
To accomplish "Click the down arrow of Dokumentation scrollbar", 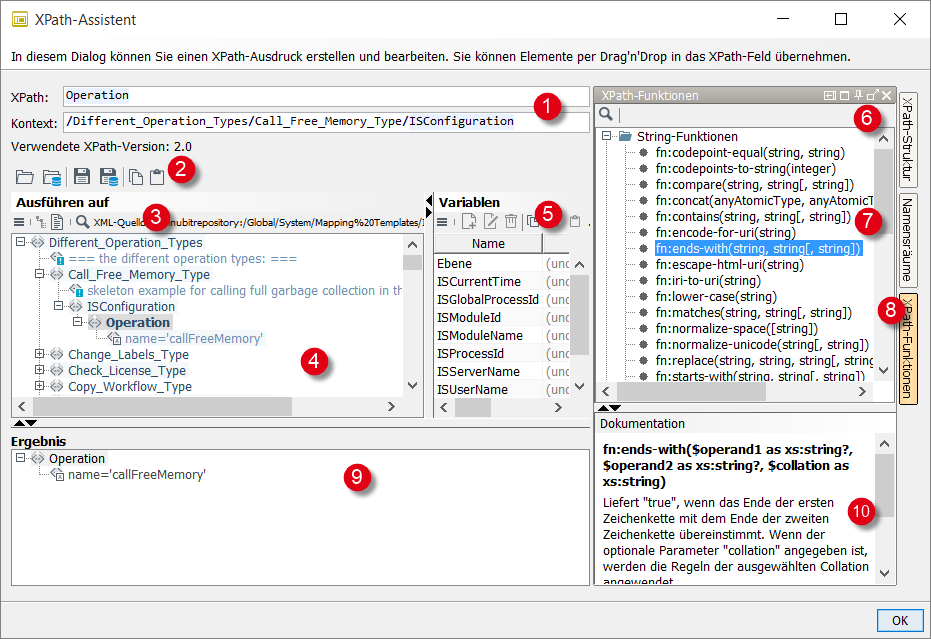I will click(x=884, y=573).
